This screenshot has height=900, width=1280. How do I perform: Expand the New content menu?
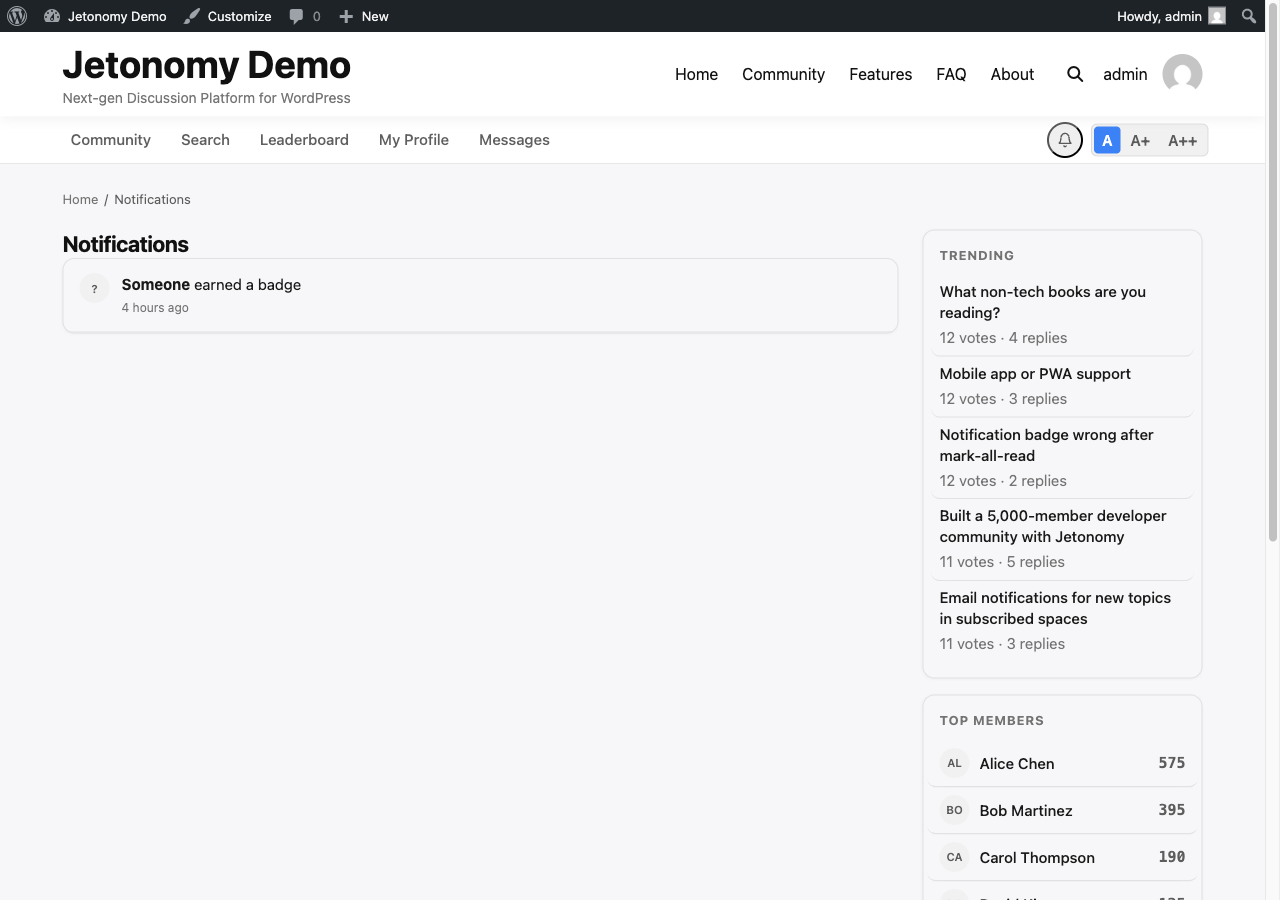pyautogui.click(x=364, y=16)
